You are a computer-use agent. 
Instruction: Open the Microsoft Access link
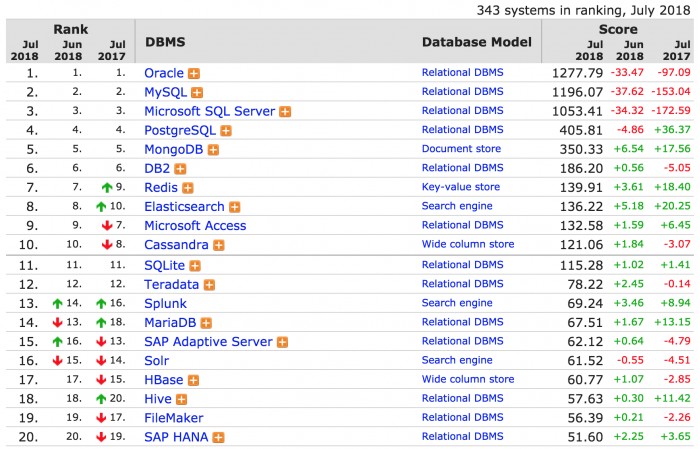[195, 226]
